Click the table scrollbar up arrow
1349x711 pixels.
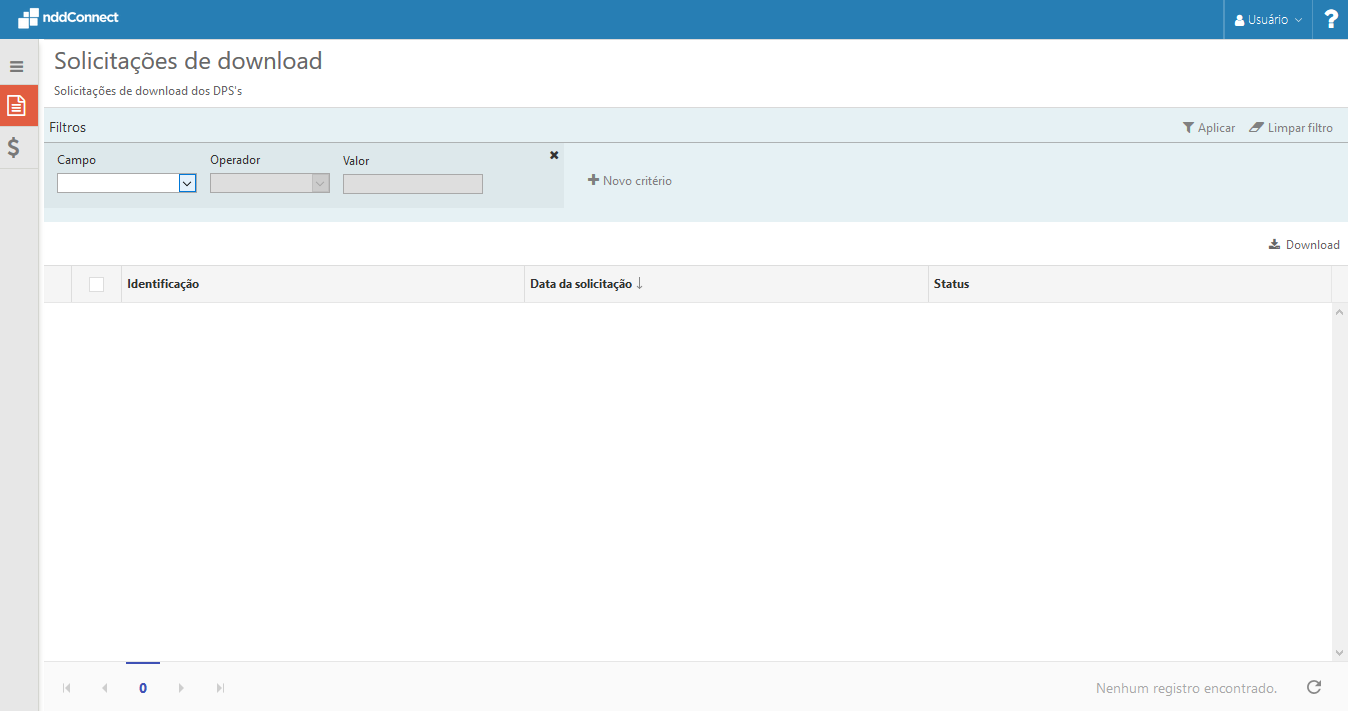[1340, 312]
